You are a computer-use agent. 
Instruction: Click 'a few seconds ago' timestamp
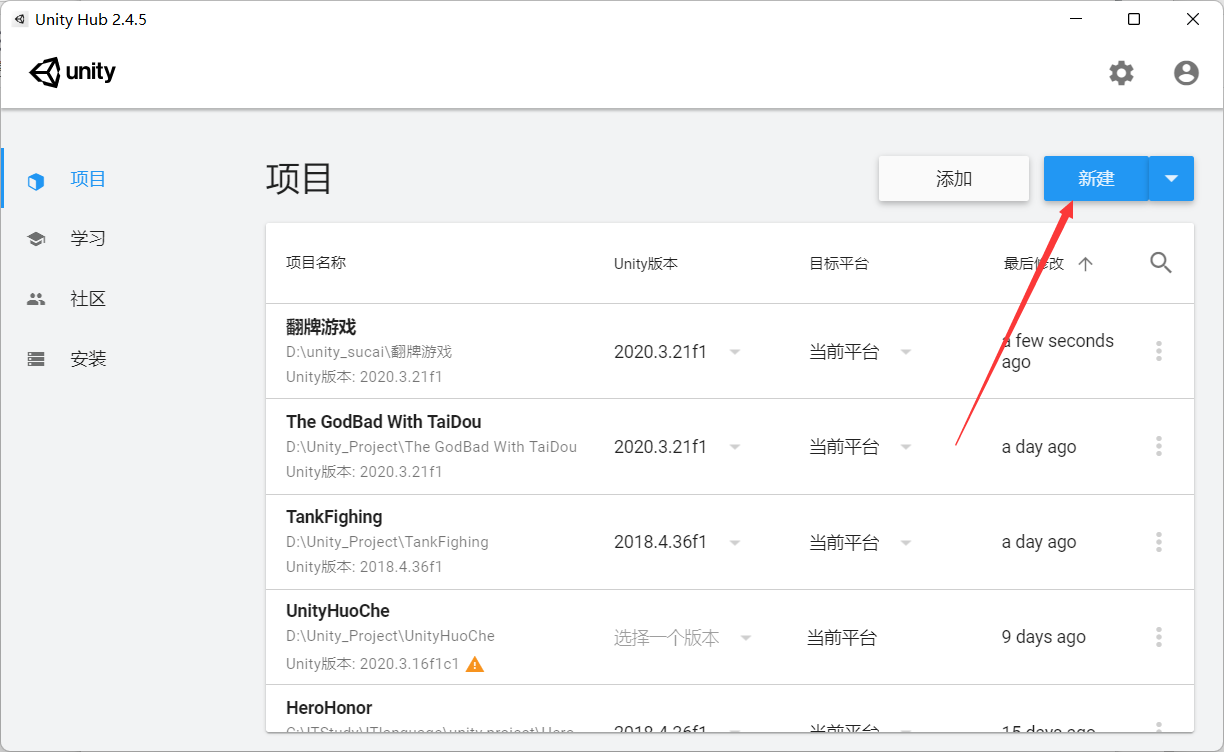[x=1057, y=351]
